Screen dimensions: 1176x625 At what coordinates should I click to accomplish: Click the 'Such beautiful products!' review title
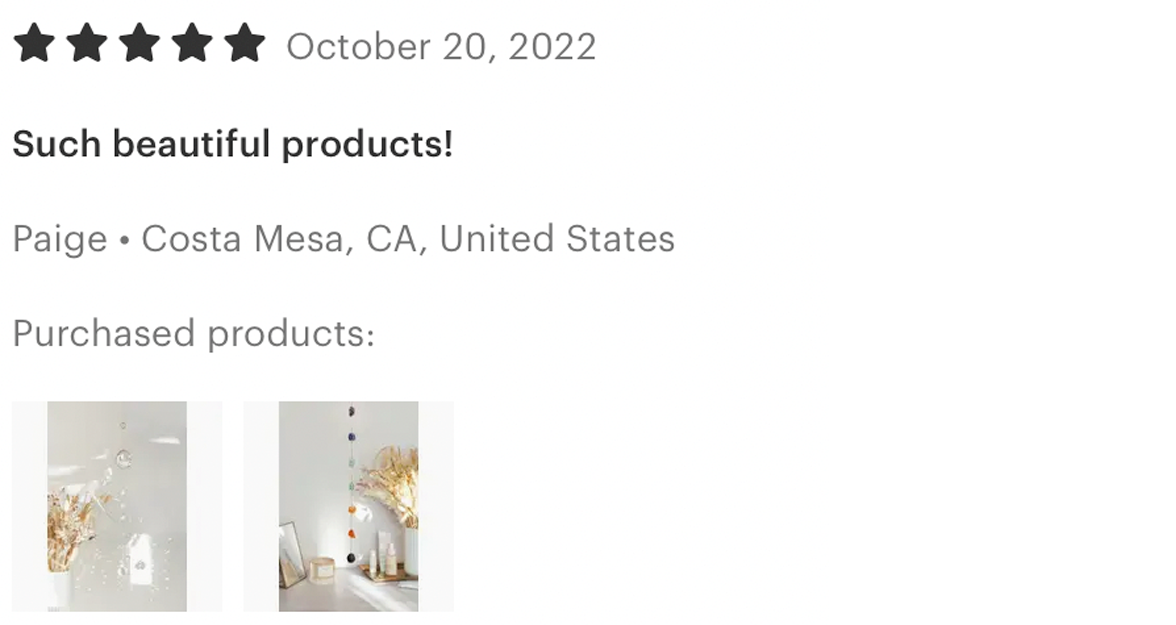pos(233,144)
